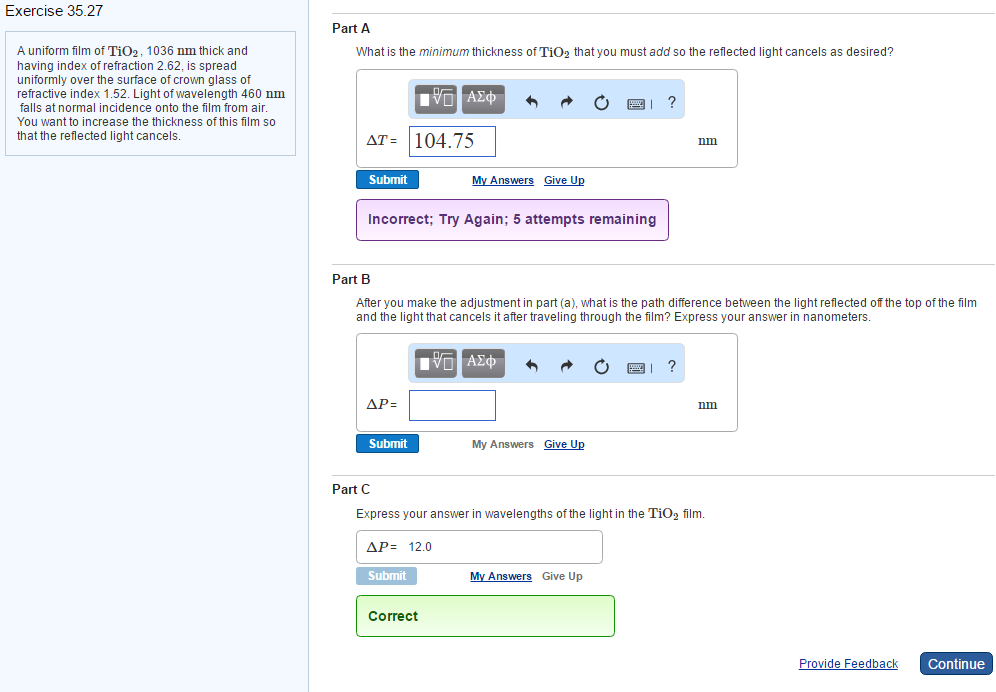
Task: Reset the Part A answer field
Action: click(x=601, y=101)
